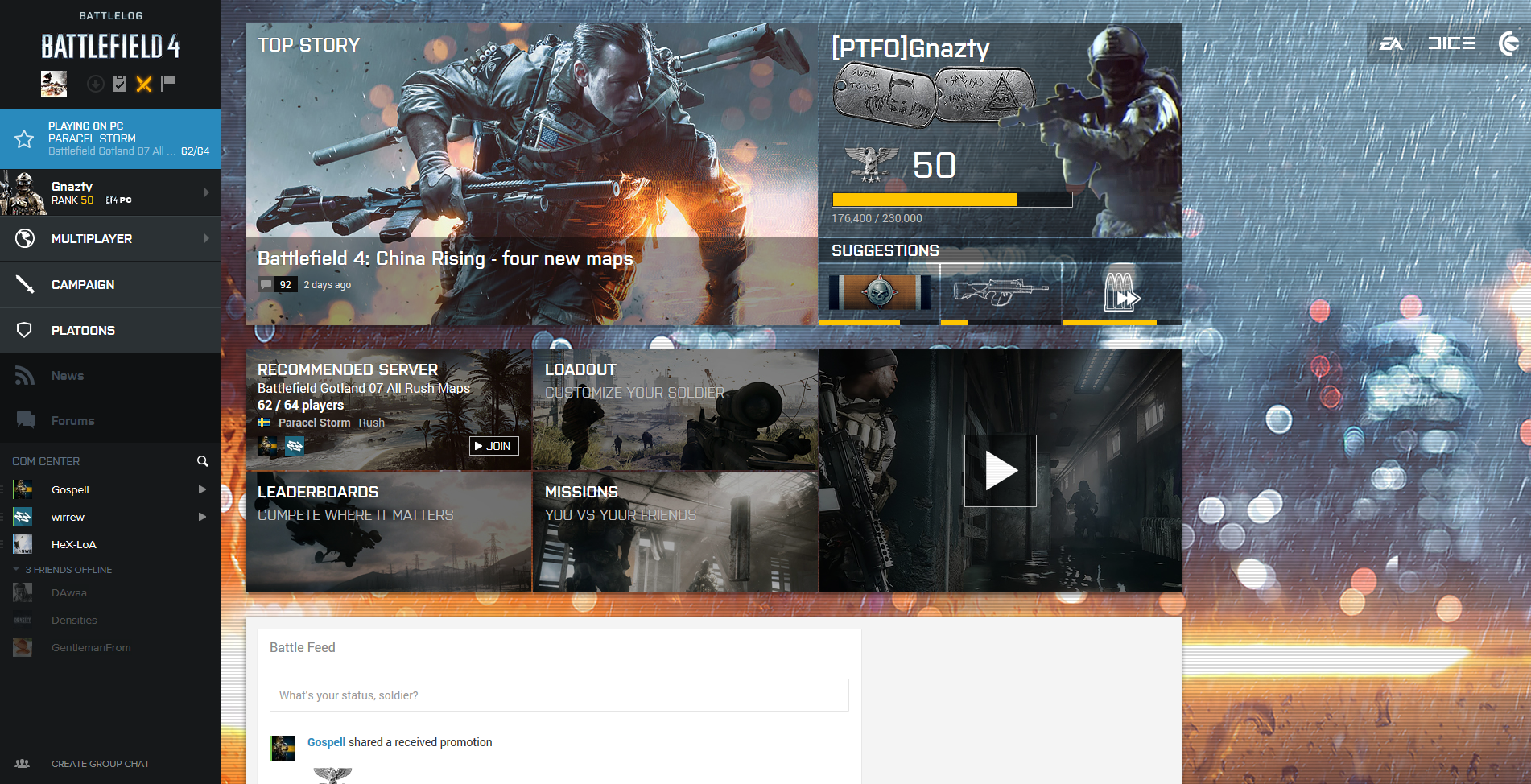Click the group chat people icon
The width and height of the screenshot is (1531, 784).
[23, 763]
